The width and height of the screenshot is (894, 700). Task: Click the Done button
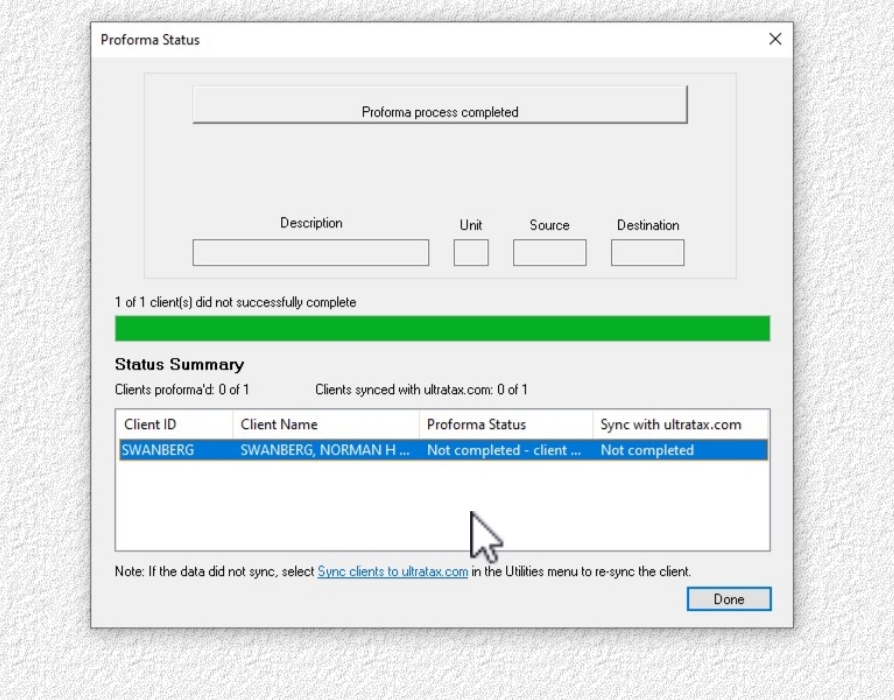(x=728, y=599)
